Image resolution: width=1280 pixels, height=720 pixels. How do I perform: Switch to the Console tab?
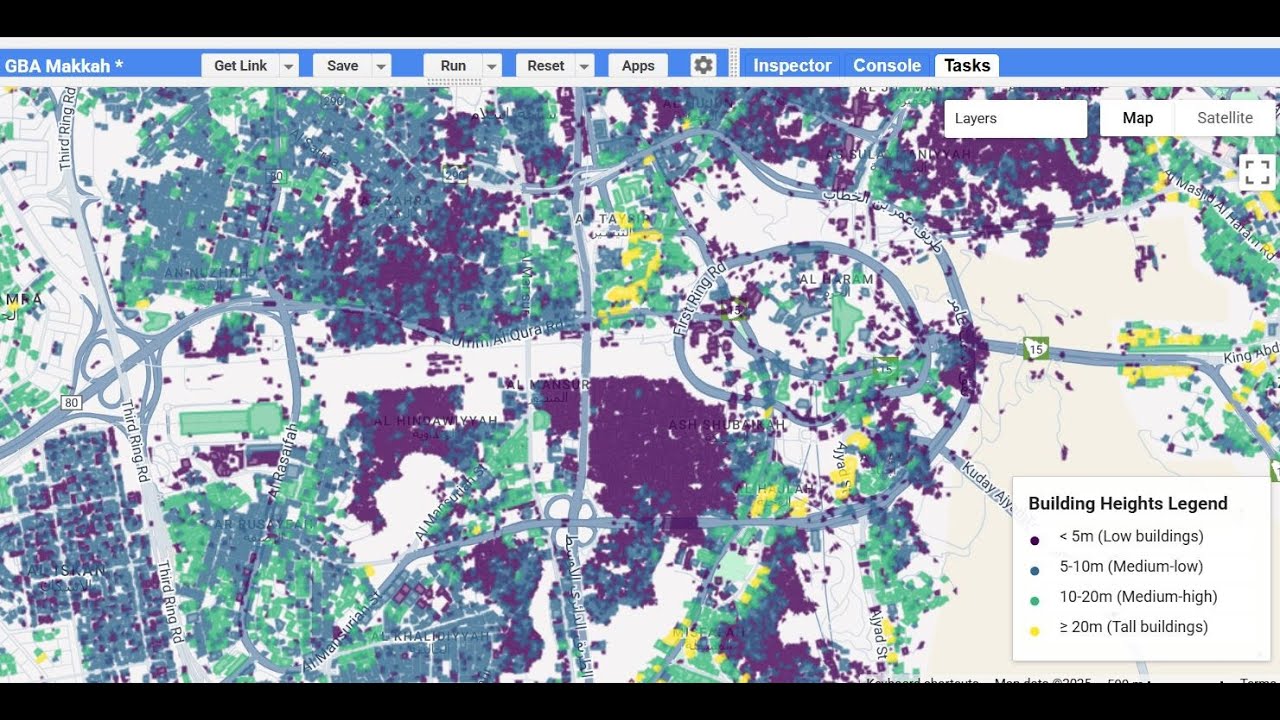(887, 65)
